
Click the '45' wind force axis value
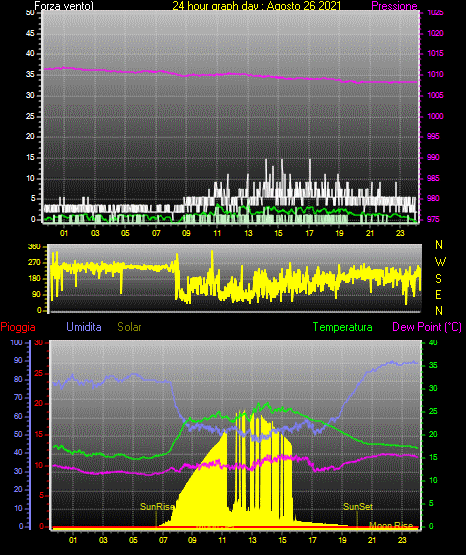pyautogui.click(x=30, y=33)
